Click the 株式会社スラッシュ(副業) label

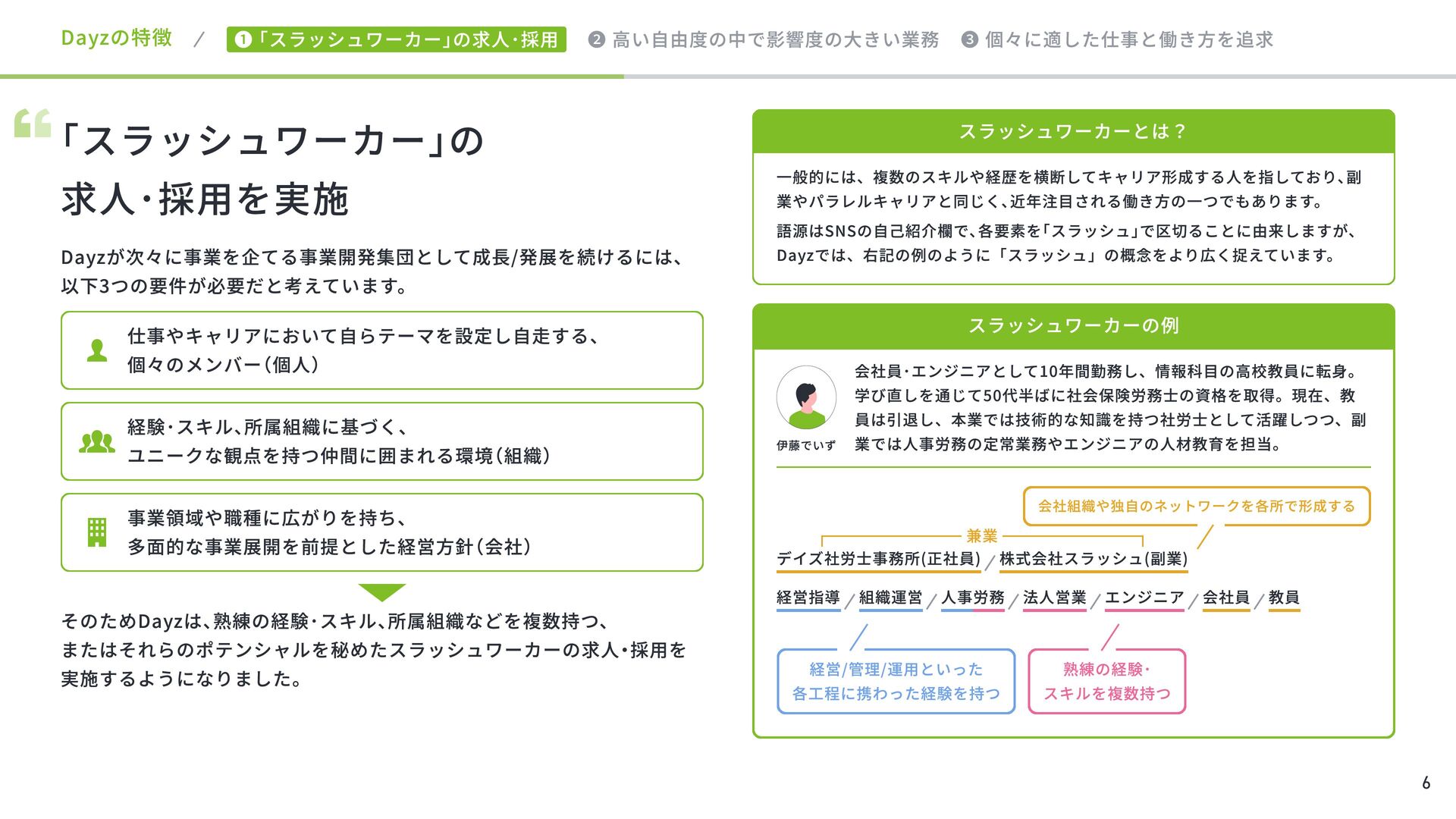click(x=1093, y=560)
